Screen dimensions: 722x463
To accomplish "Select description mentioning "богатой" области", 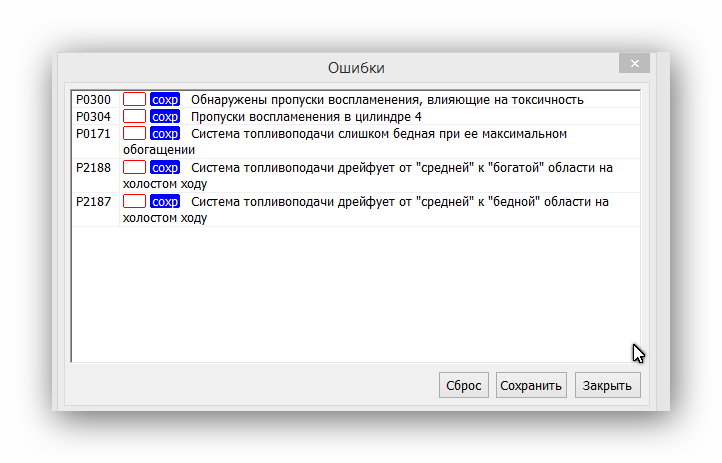I will point(367,175).
